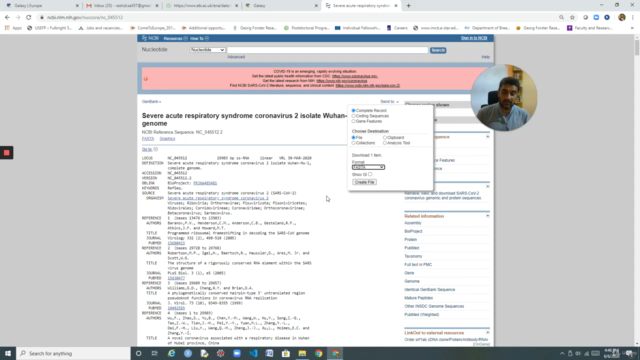Choose File as destination
640x360 pixels.
click(353, 138)
